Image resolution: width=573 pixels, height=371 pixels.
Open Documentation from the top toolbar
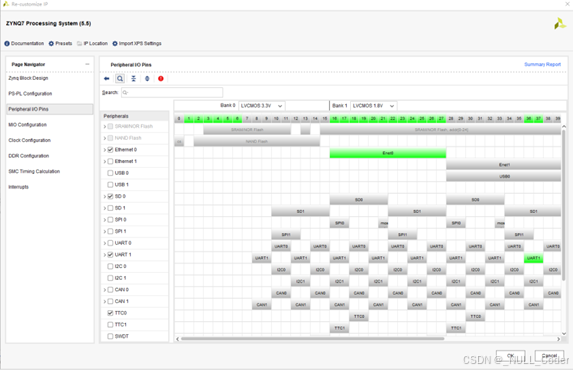[x=24, y=43]
